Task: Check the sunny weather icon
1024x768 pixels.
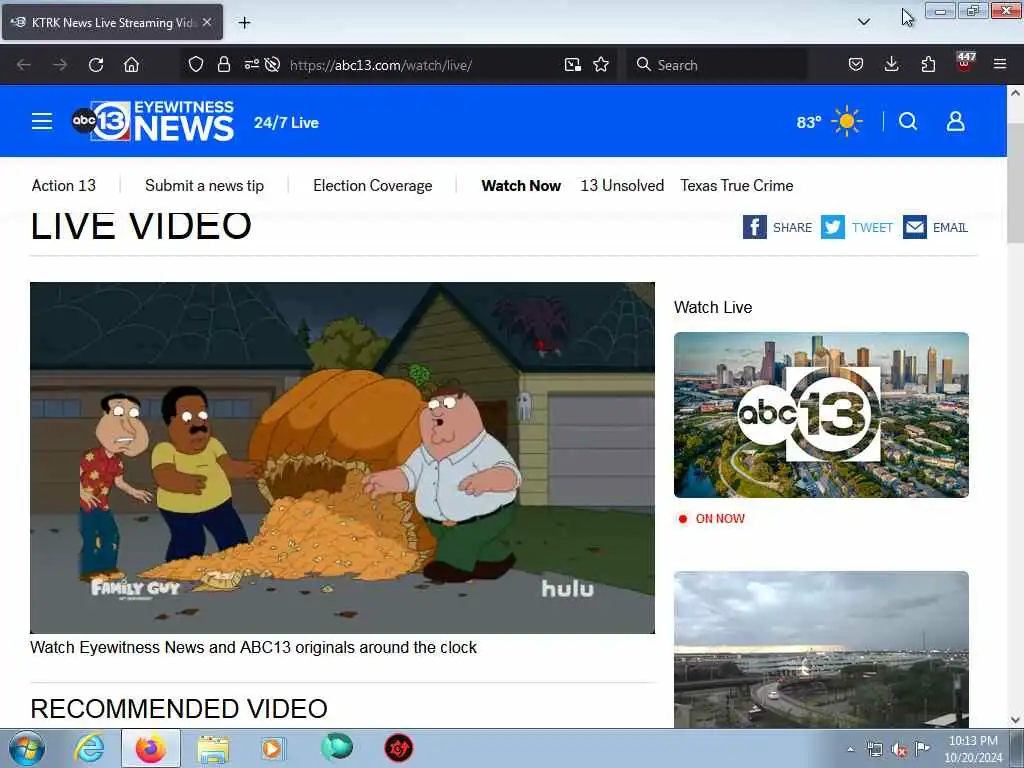Action: point(846,121)
